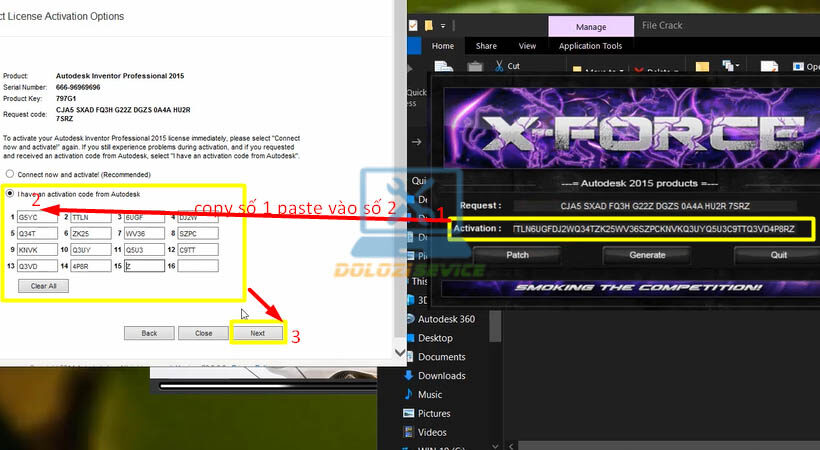Viewport: 820px width, 450px height.
Task: Click the Patch button in X-Force
Action: coord(517,255)
